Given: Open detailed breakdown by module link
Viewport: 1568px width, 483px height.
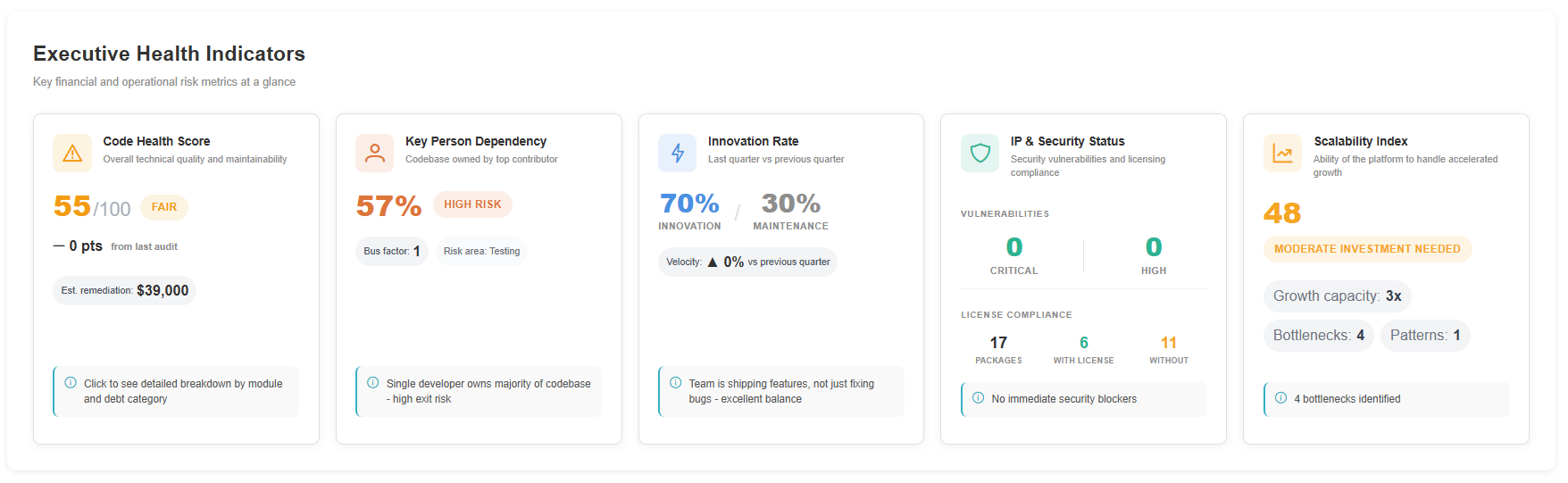Looking at the screenshot, I should click(183, 391).
